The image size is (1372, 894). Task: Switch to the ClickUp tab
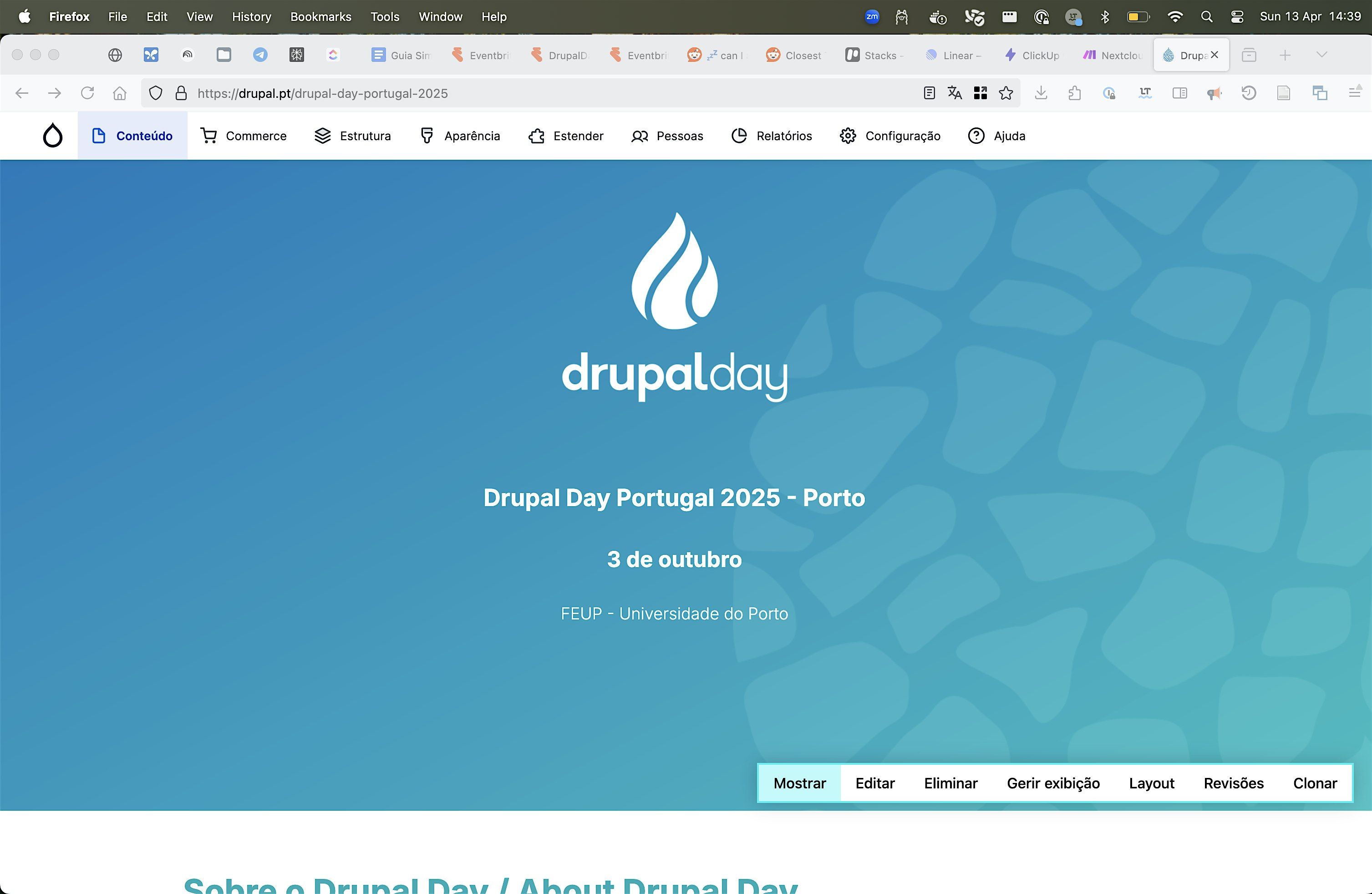coord(1033,56)
